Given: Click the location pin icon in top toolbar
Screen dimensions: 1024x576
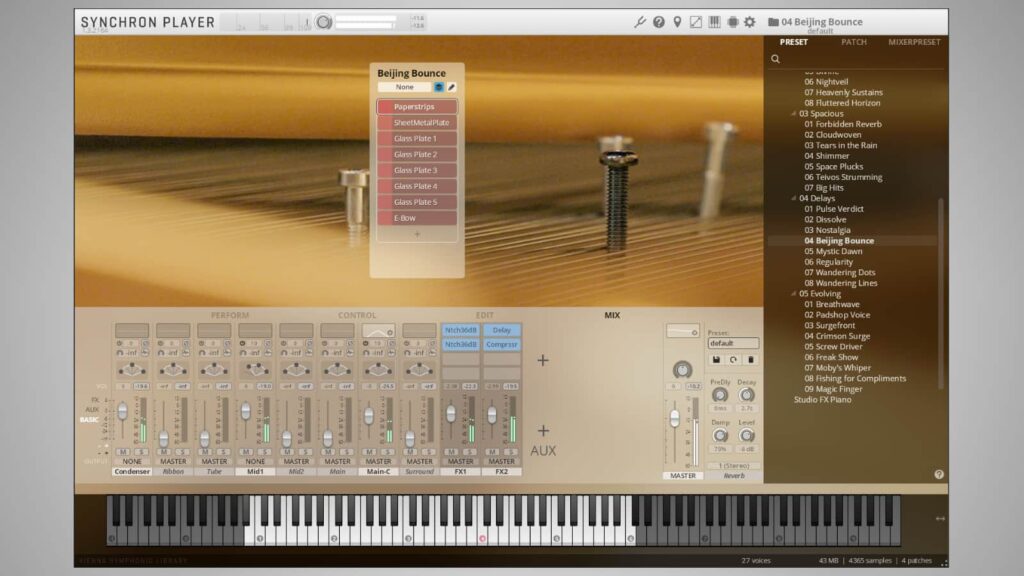Looking at the screenshot, I should click(677, 22).
